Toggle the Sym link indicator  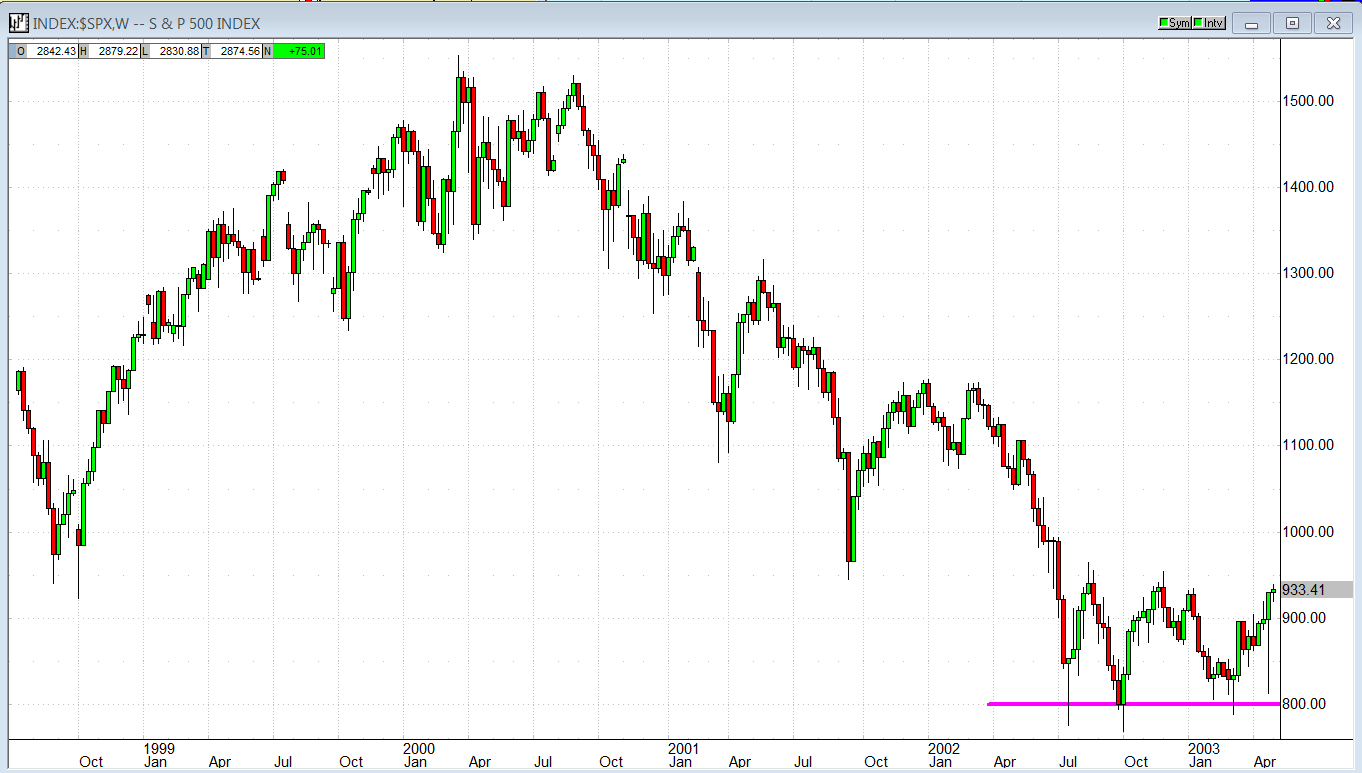1174,23
